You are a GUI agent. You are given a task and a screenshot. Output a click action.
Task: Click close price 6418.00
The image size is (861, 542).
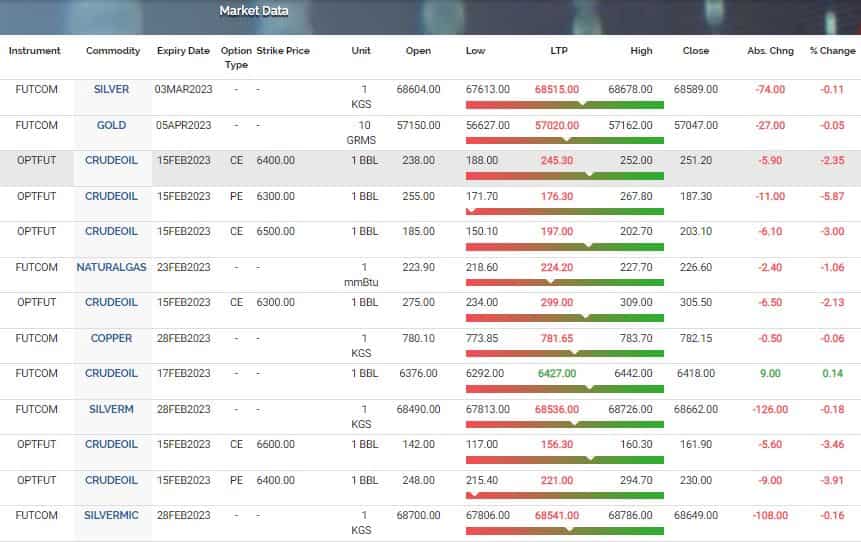[x=696, y=373]
